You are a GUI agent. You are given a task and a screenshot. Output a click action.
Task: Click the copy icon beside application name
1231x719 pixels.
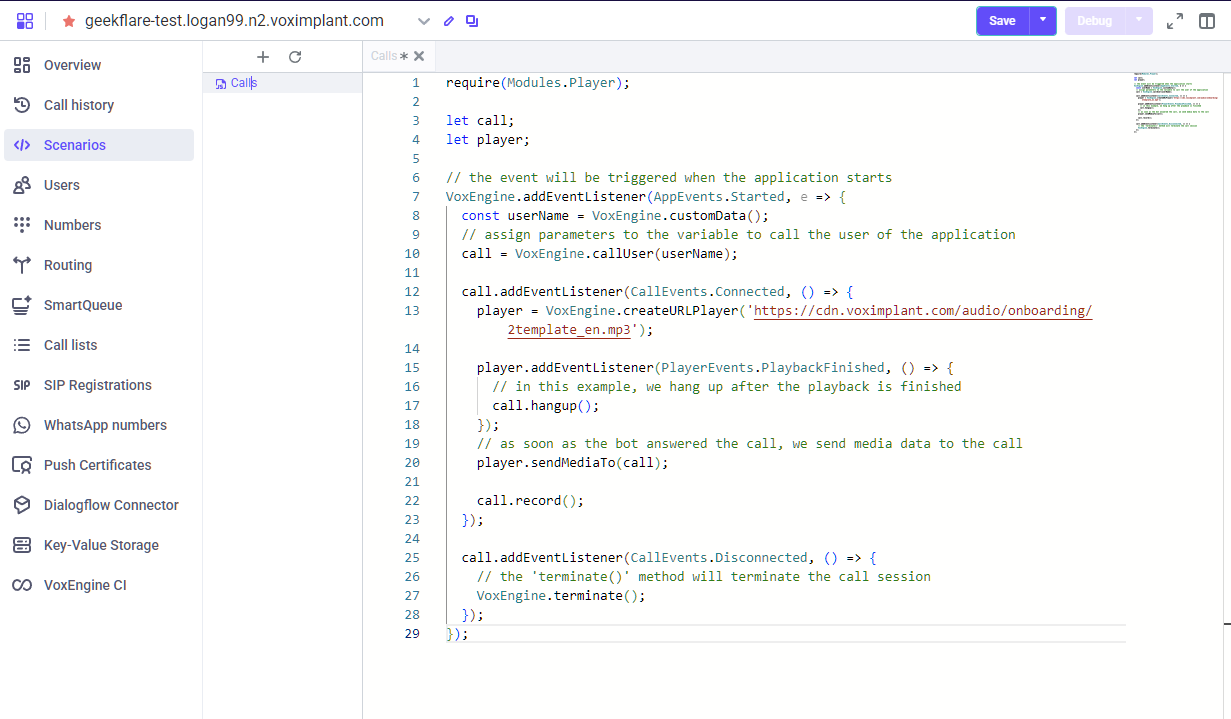[472, 21]
